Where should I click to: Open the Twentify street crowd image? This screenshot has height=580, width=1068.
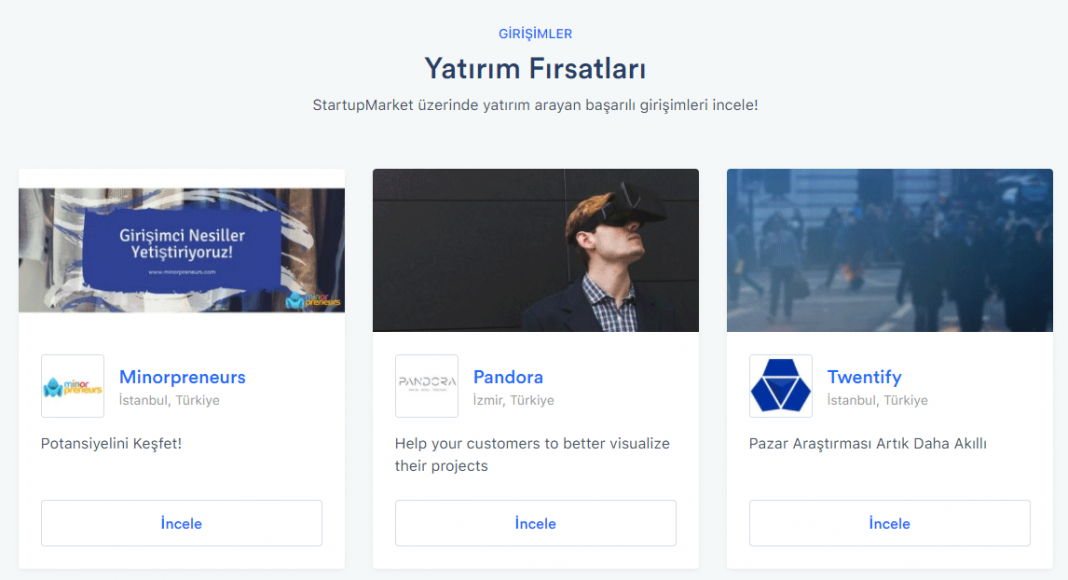point(890,251)
